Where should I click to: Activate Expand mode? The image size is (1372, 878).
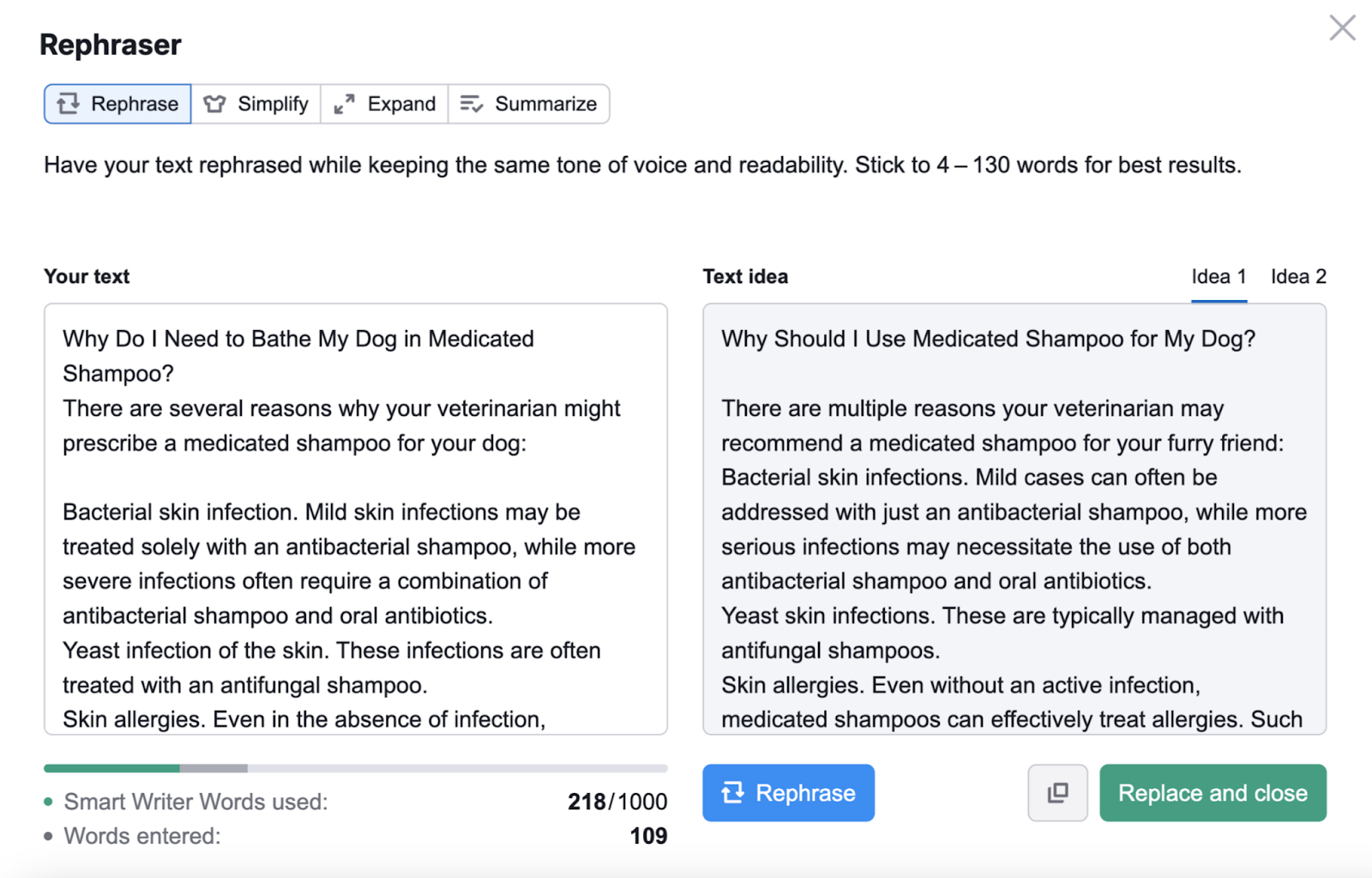(383, 103)
